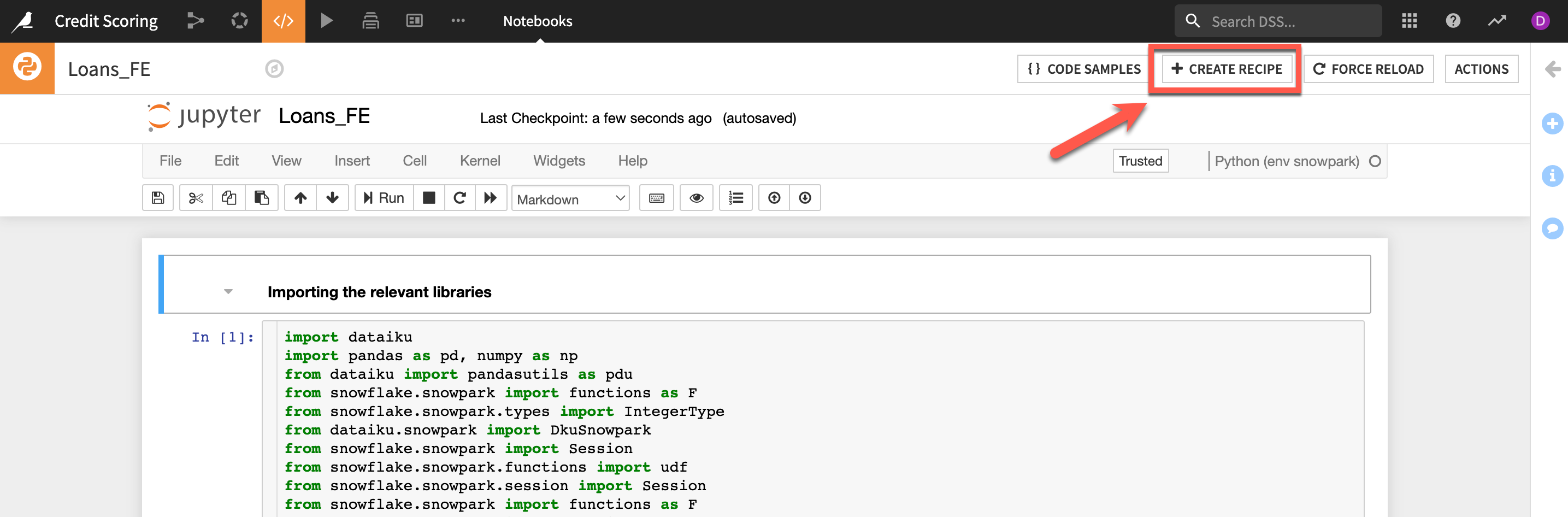Open the Kernel menu
The image size is (1568, 517).
click(480, 161)
